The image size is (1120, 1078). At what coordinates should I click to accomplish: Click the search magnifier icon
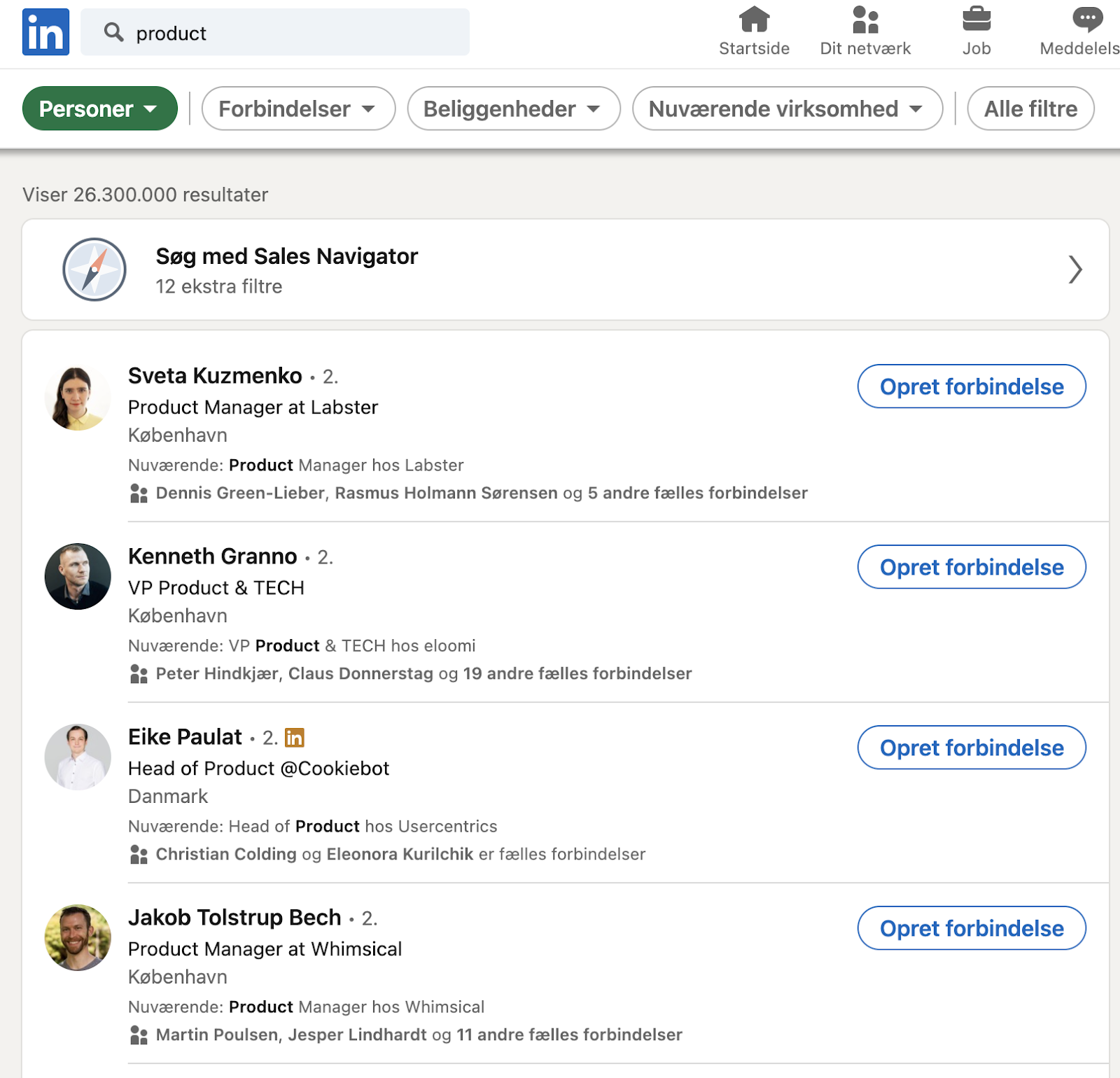pyautogui.click(x=113, y=32)
